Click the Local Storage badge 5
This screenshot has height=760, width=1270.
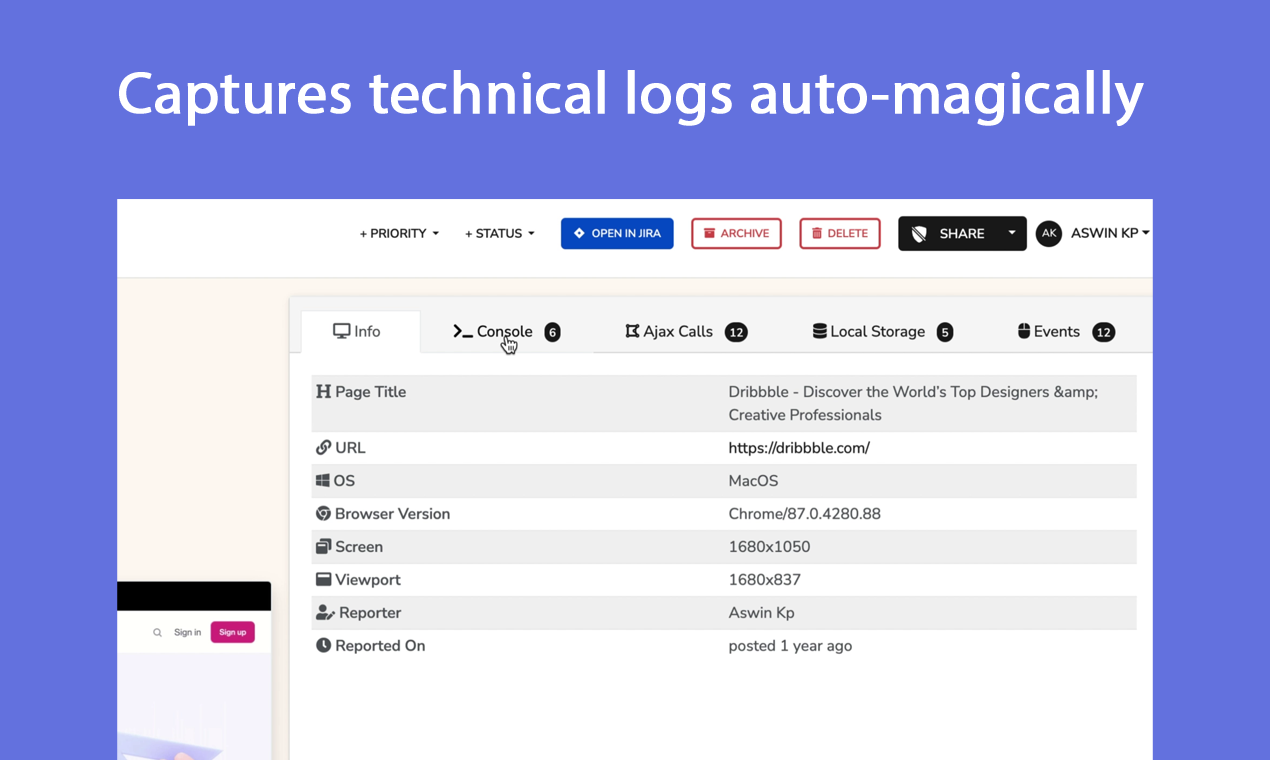(x=945, y=332)
